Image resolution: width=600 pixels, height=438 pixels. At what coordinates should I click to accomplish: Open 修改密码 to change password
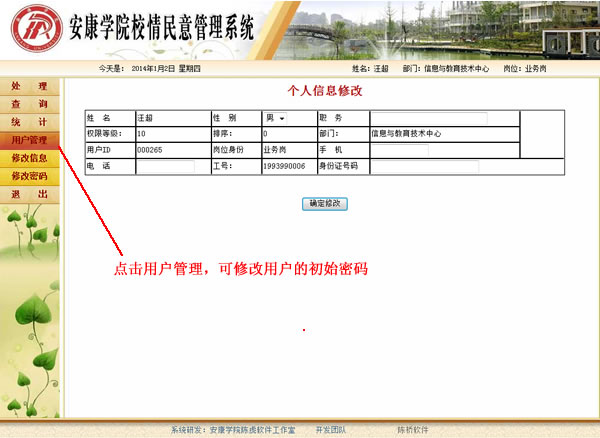point(29,176)
